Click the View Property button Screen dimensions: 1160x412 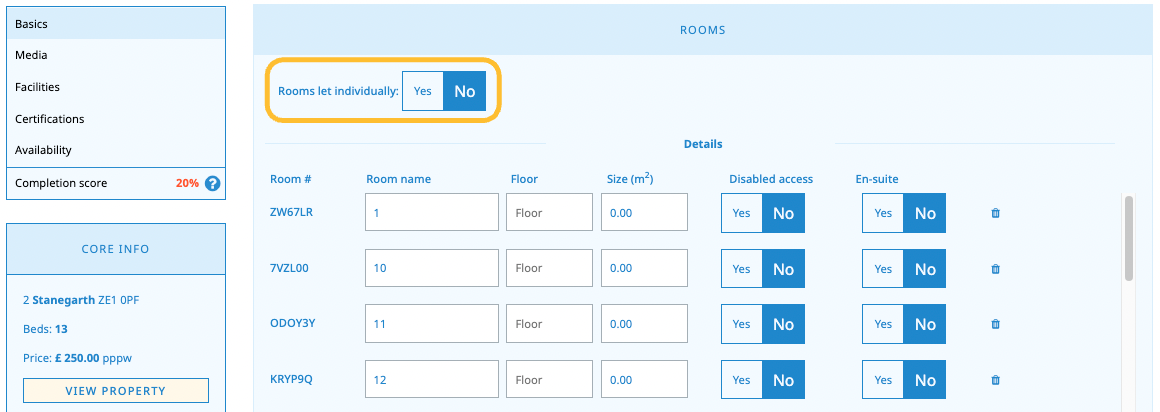coord(115,391)
